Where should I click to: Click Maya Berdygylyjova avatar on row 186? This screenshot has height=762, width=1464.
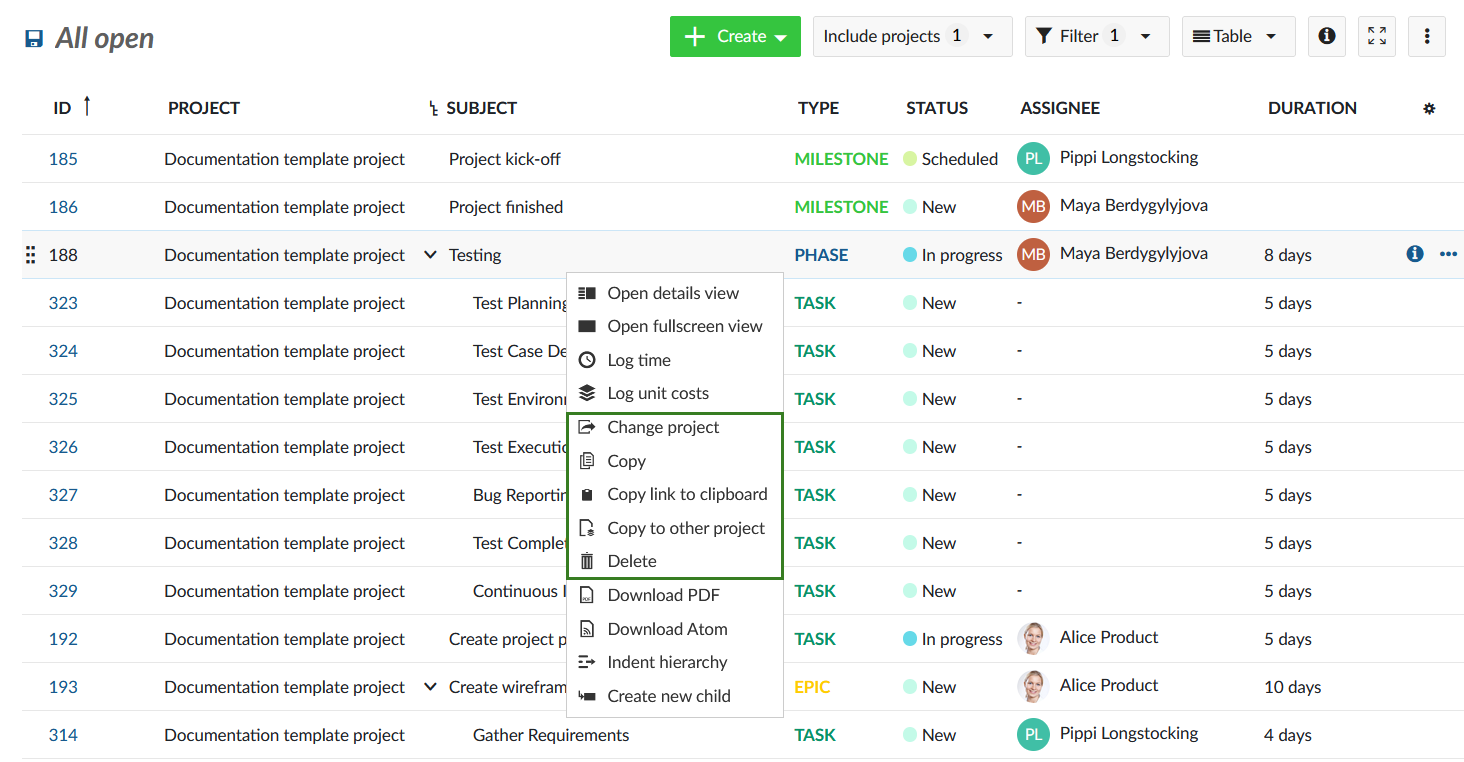point(1033,207)
